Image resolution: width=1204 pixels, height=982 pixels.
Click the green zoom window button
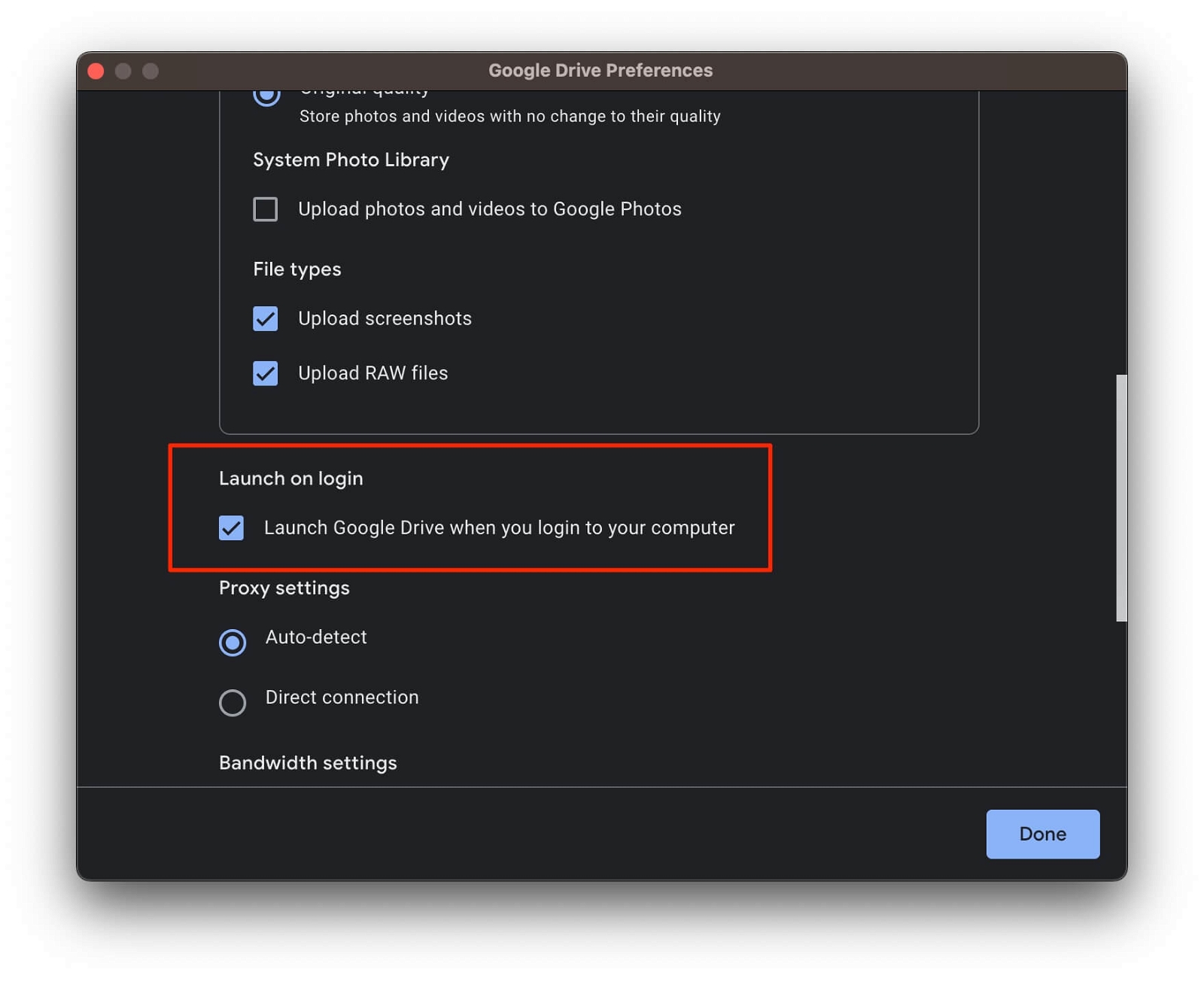point(150,70)
